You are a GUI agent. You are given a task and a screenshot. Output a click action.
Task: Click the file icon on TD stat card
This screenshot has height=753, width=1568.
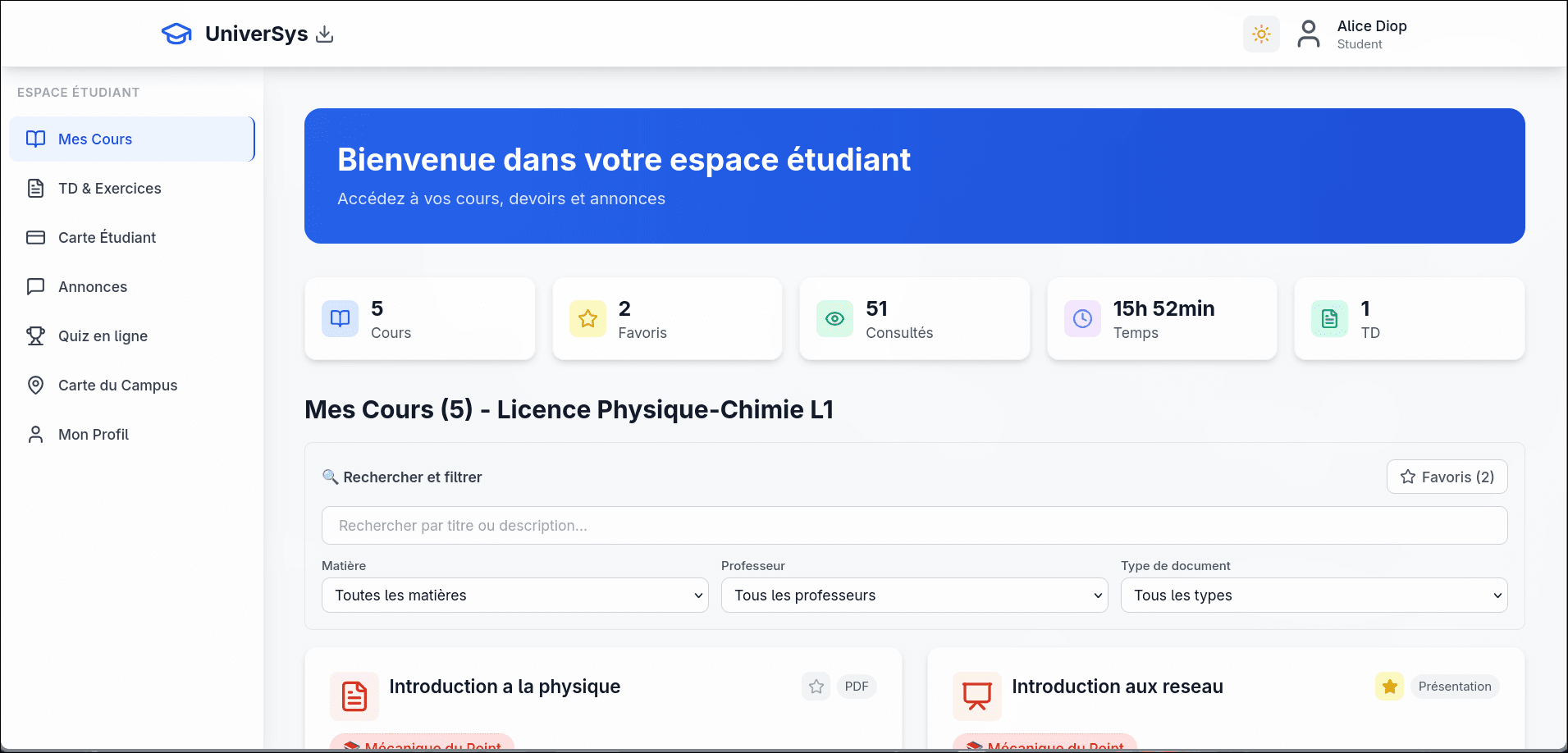1329,318
